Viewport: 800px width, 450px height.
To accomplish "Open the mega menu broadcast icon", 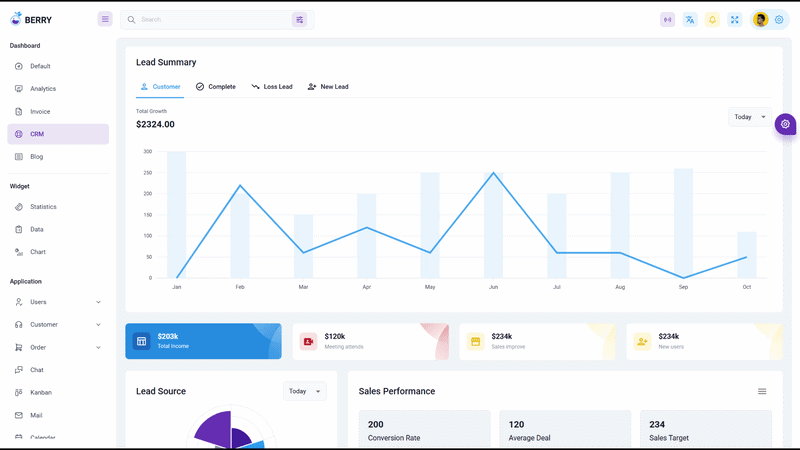I will (667, 20).
